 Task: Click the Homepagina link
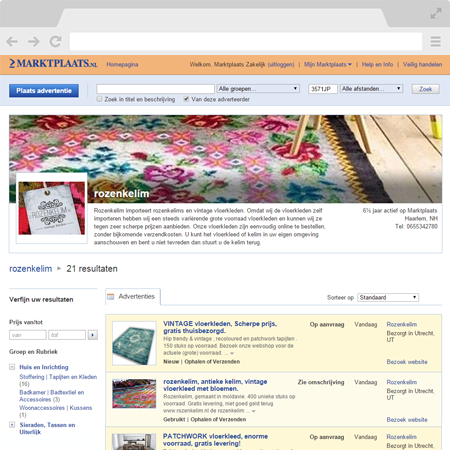point(122,64)
